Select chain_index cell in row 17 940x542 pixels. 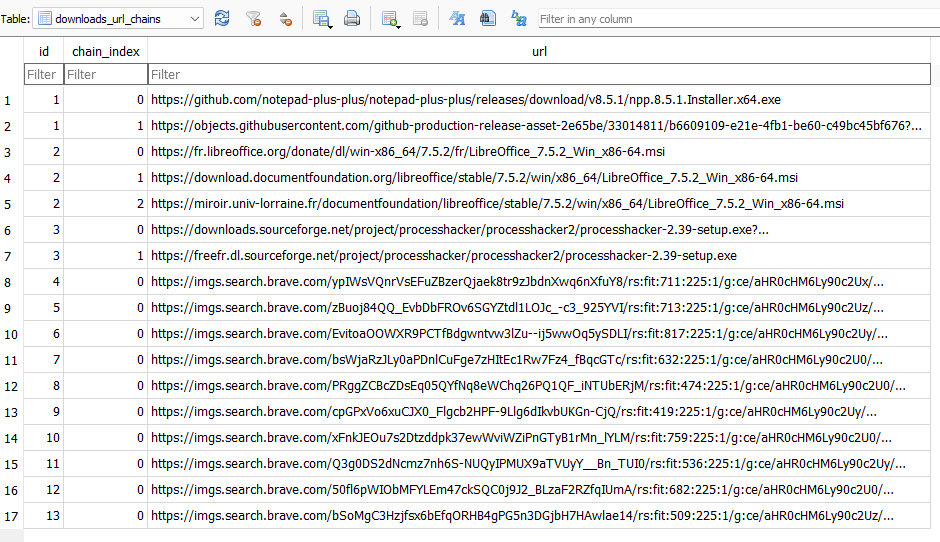click(x=106, y=516)
